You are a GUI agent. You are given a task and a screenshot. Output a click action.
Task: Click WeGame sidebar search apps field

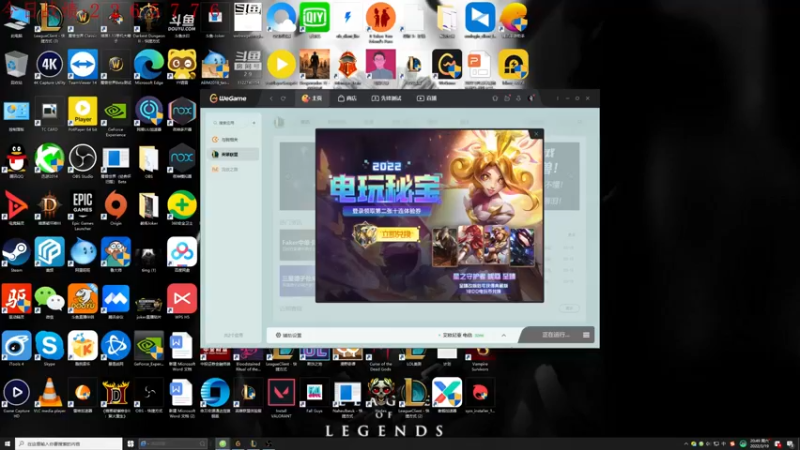click(230, 123)
